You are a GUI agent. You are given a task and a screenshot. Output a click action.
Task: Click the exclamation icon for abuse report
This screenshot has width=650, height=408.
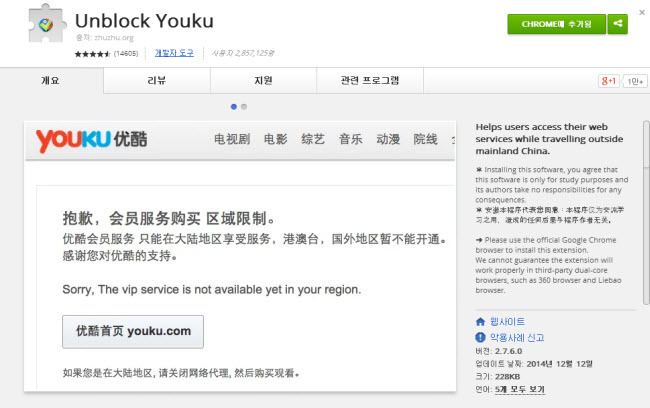click(x=480, y=336)
